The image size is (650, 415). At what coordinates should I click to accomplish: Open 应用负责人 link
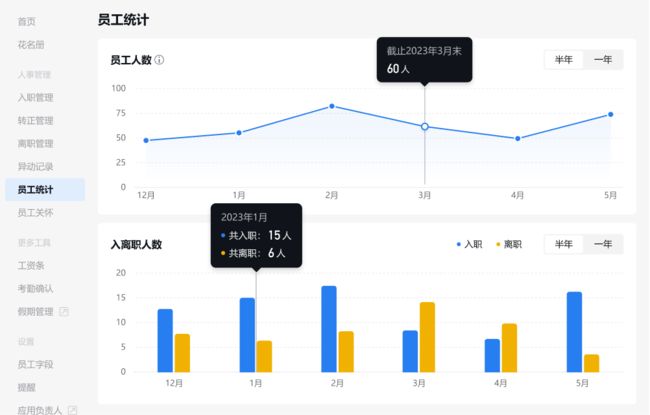pos(40,410)
